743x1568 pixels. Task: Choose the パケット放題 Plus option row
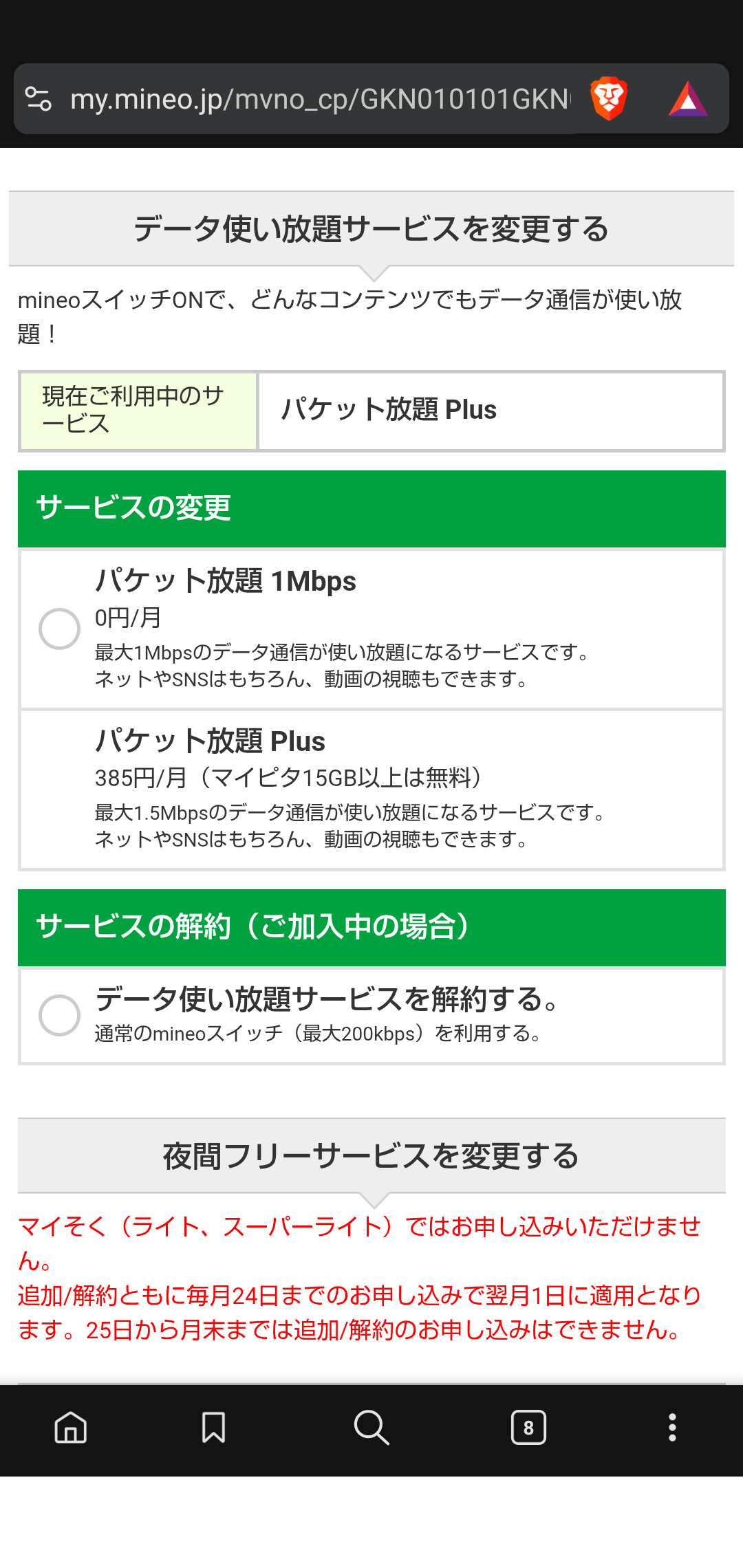point(371,790)
